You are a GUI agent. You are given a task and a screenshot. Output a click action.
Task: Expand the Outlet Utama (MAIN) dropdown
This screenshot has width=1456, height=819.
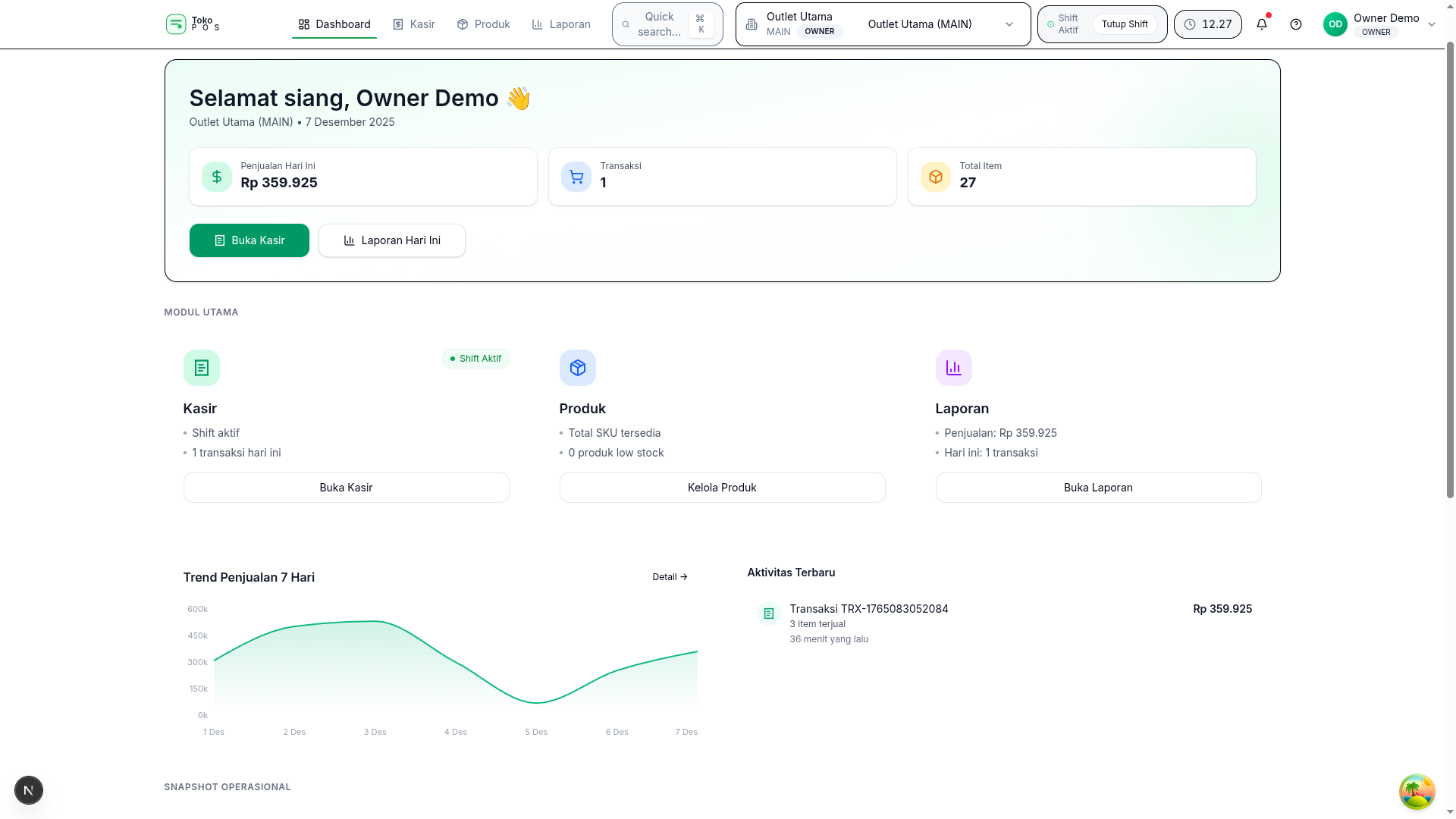click(x=938, y=24)
